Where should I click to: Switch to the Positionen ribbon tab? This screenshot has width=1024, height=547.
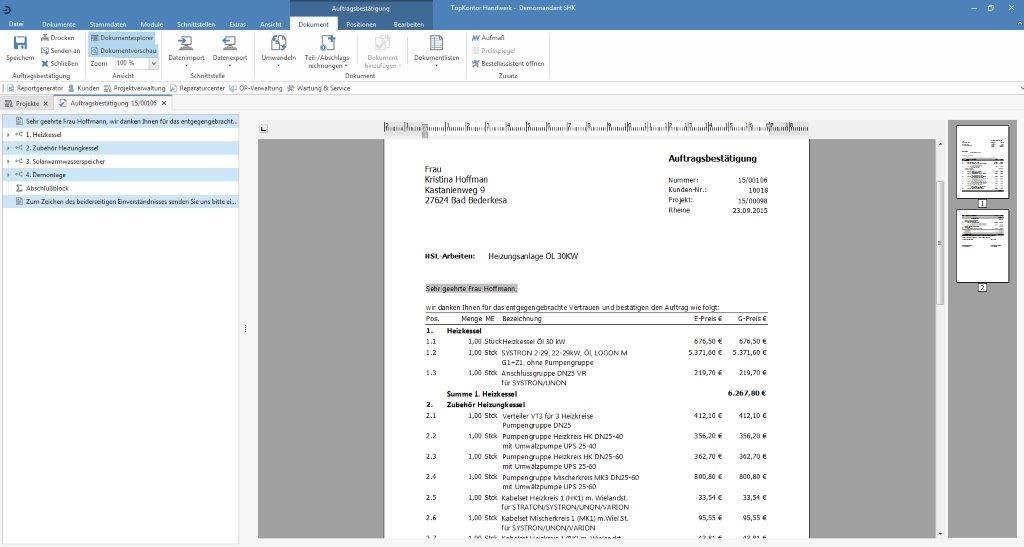[x=361, y=24]
